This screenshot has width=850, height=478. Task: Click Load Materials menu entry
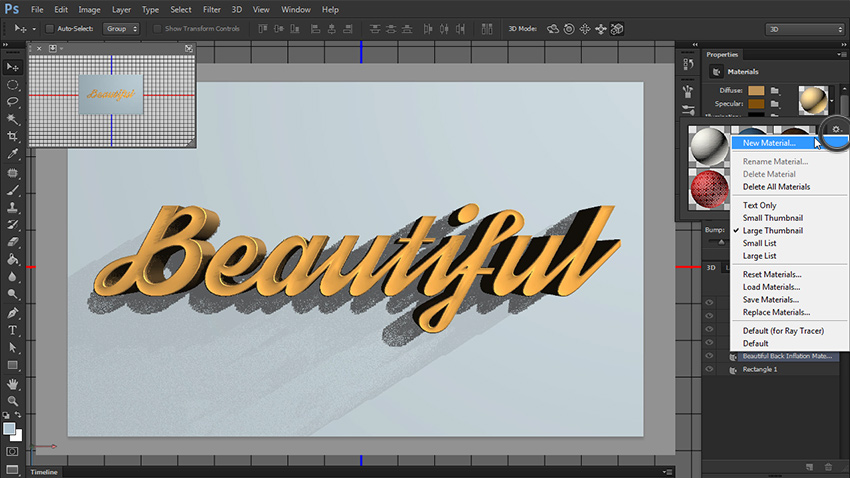(771, 287)
